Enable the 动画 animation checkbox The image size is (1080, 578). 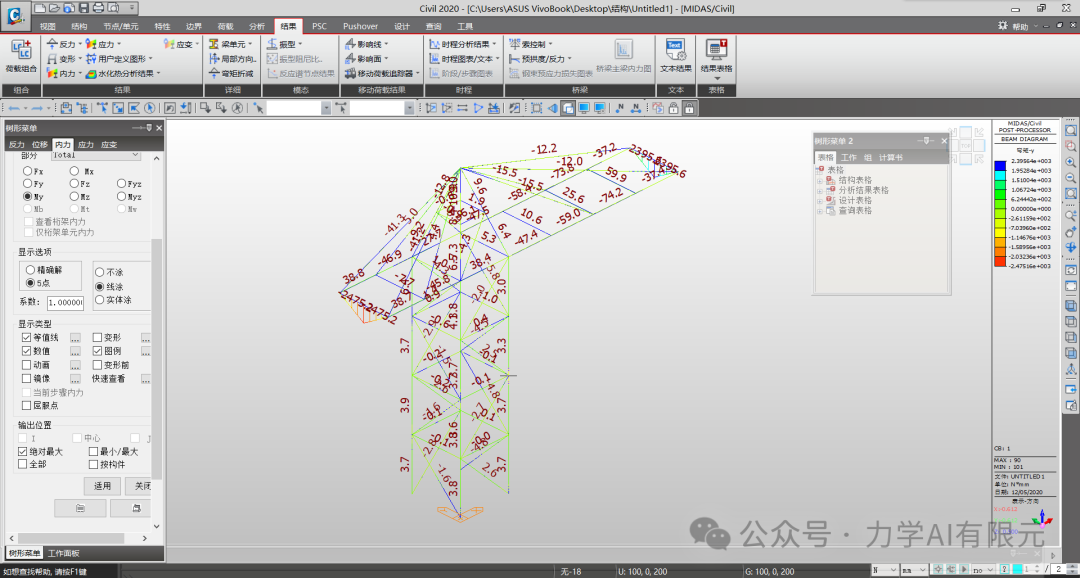coord(26,365)
